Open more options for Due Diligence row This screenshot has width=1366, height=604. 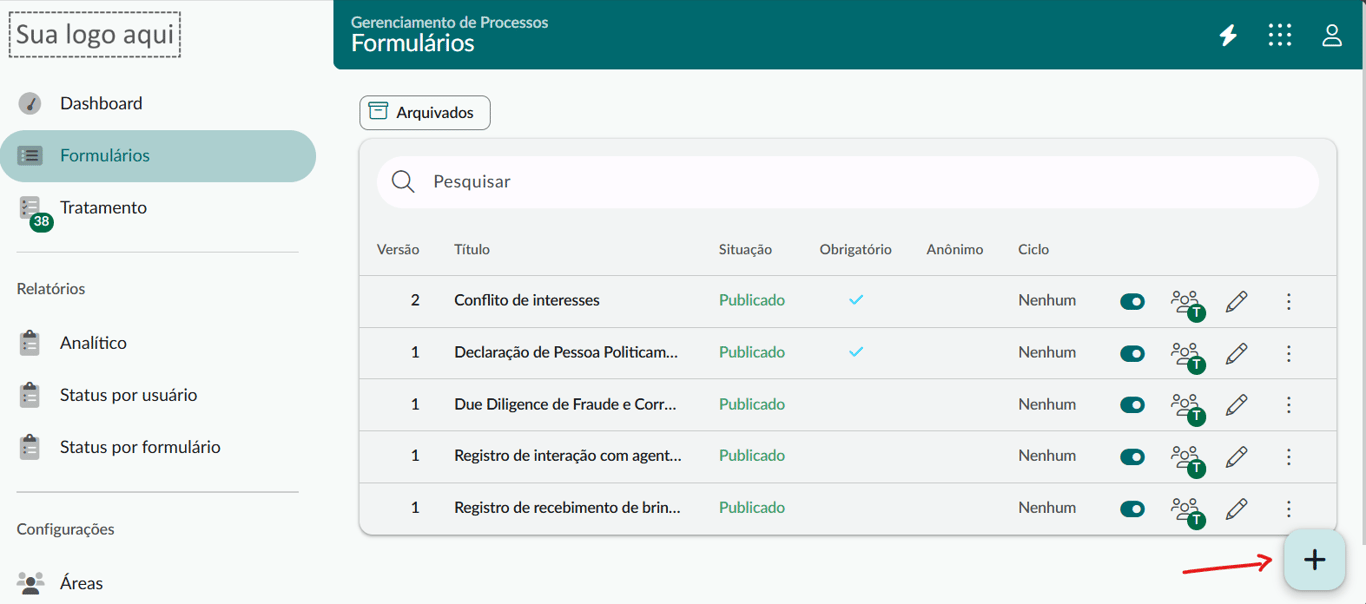click(1289, 405)
